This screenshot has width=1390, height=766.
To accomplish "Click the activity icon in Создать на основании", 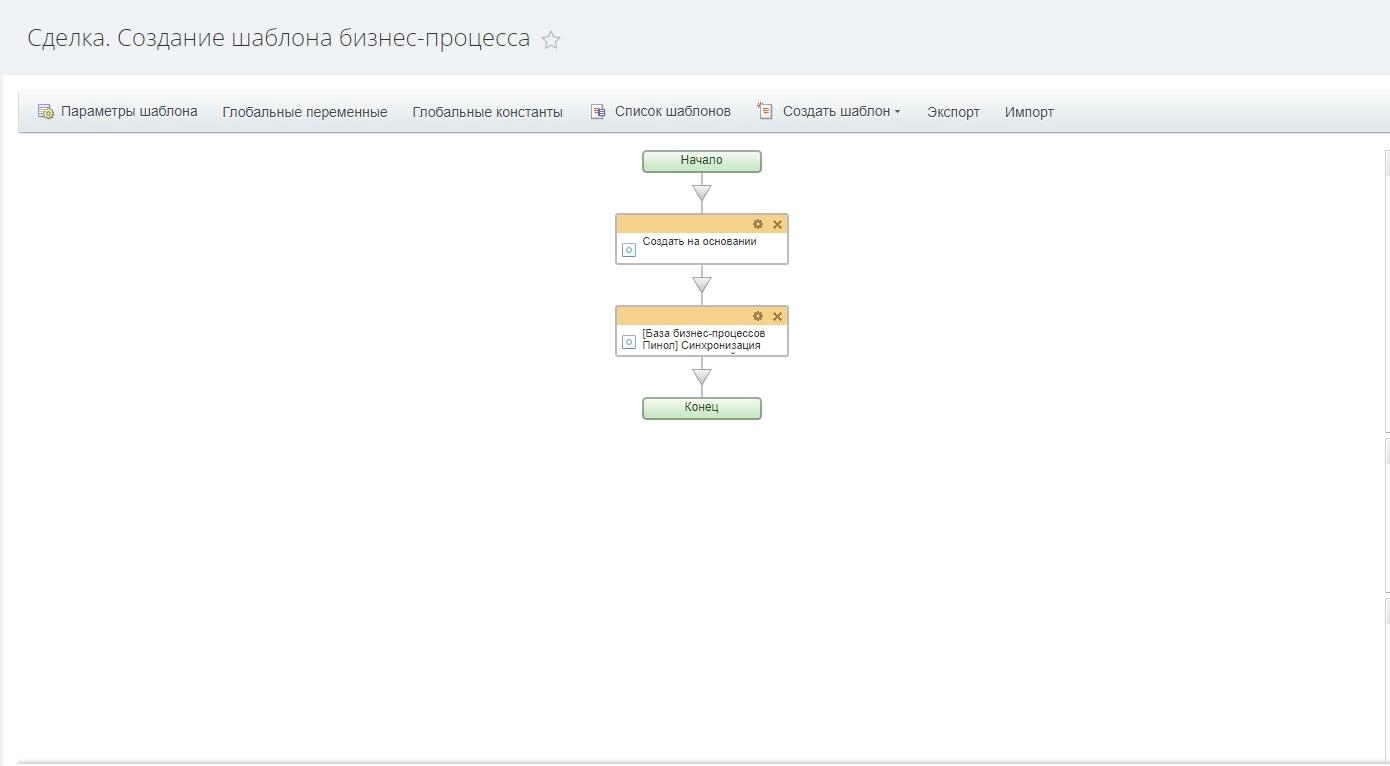I will [629, 250].
